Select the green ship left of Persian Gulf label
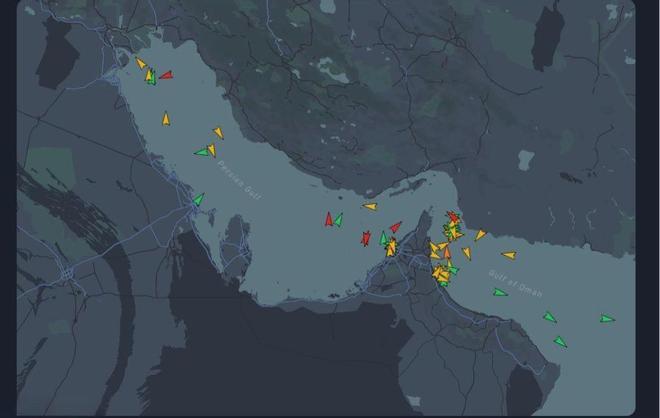This screenshot has width=660, height=418. [201, 152]
